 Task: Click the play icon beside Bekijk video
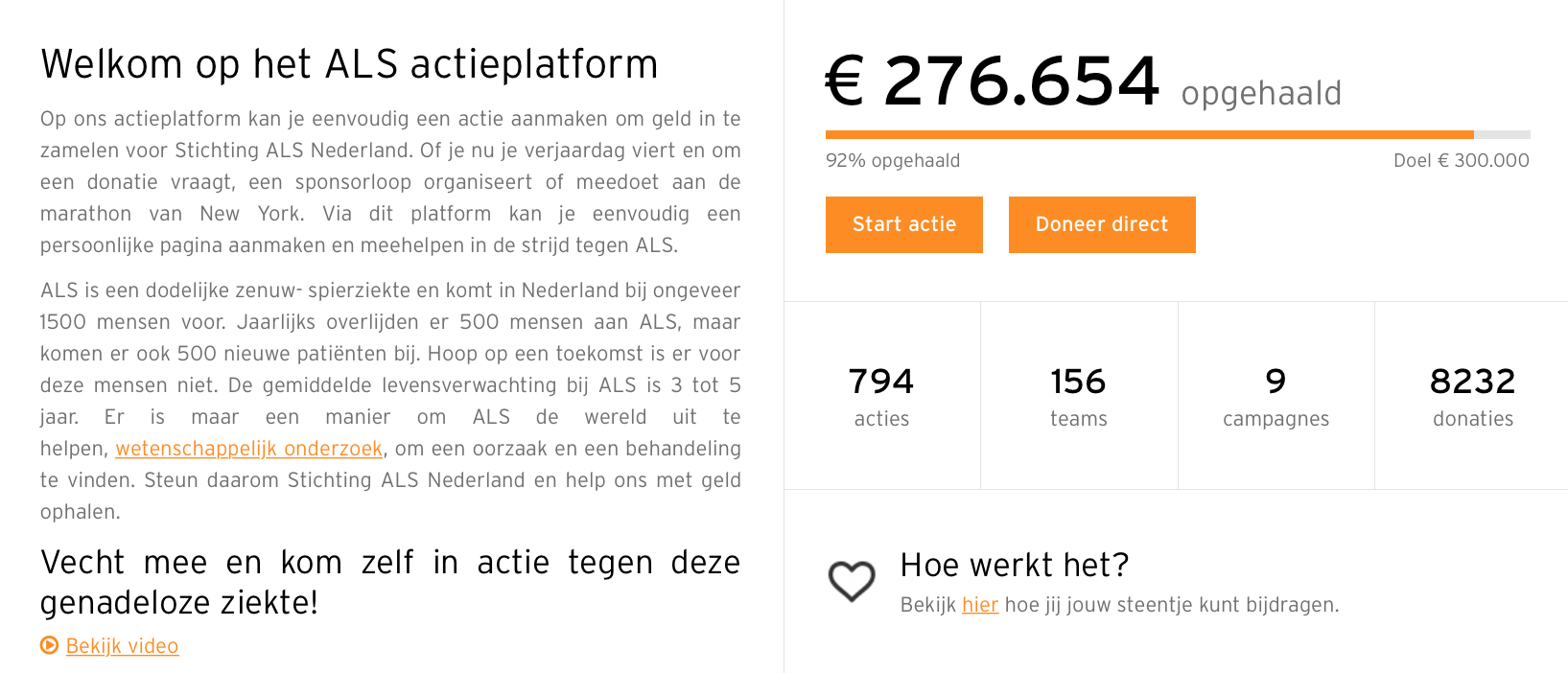pyautogui.click(x=49, y=645)
